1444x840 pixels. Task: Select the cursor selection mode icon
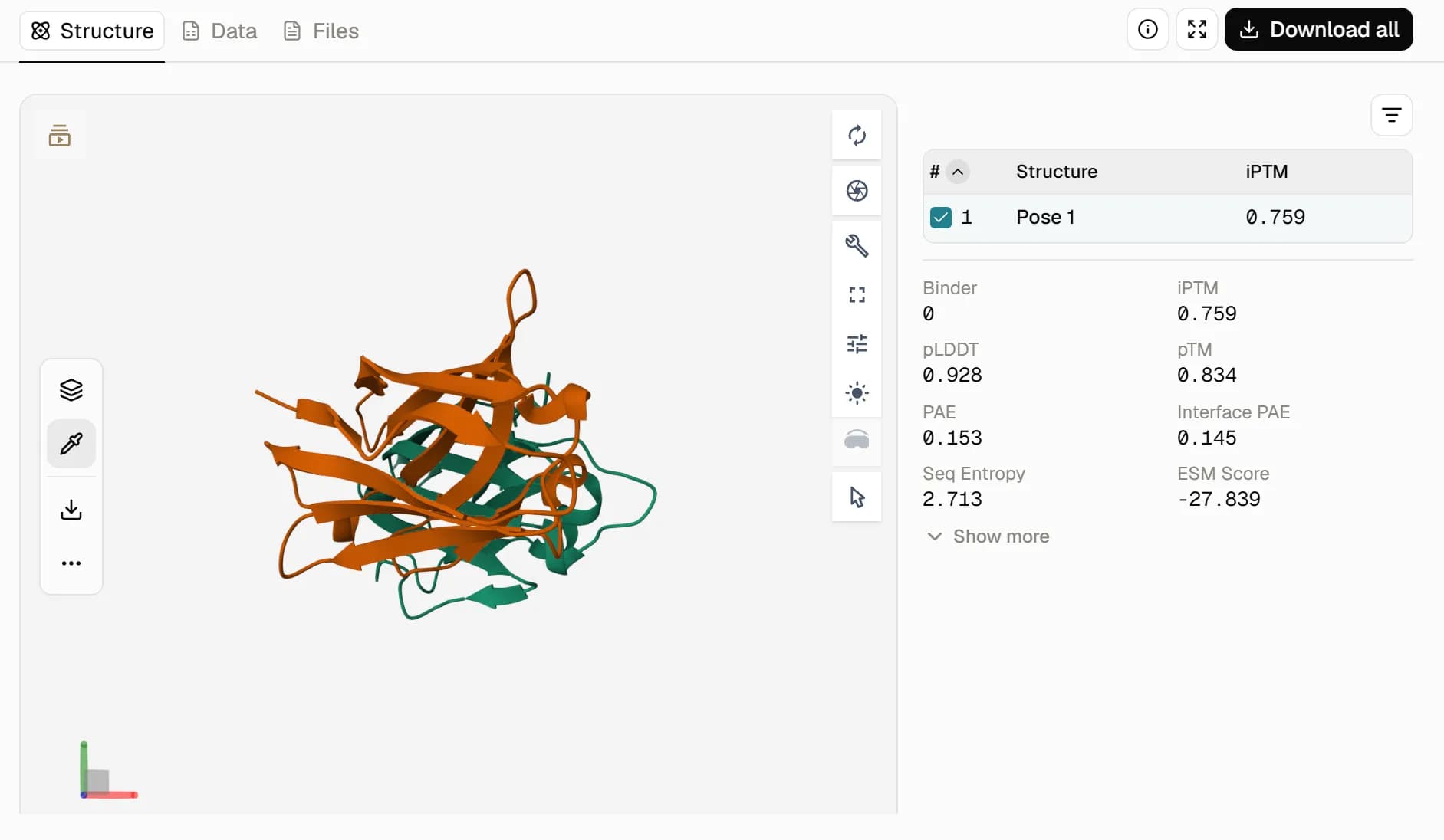857,497
